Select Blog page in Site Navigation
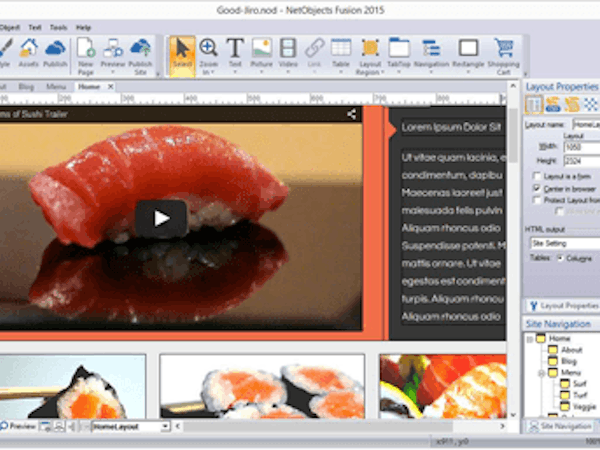The height and width of the screenshot is (450, 600). (x=569, y=361)
